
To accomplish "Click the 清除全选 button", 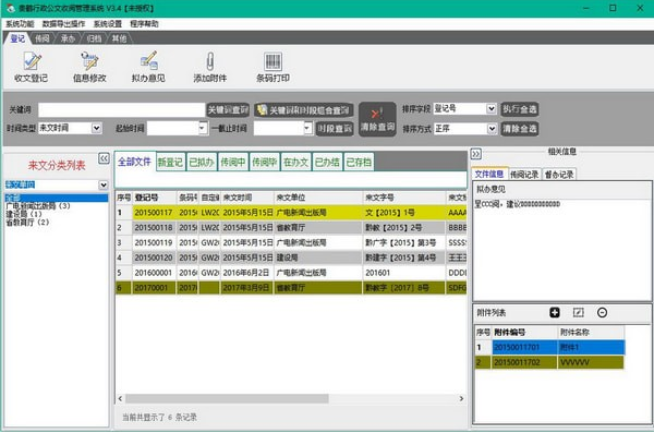I will (x=519, y=129).
